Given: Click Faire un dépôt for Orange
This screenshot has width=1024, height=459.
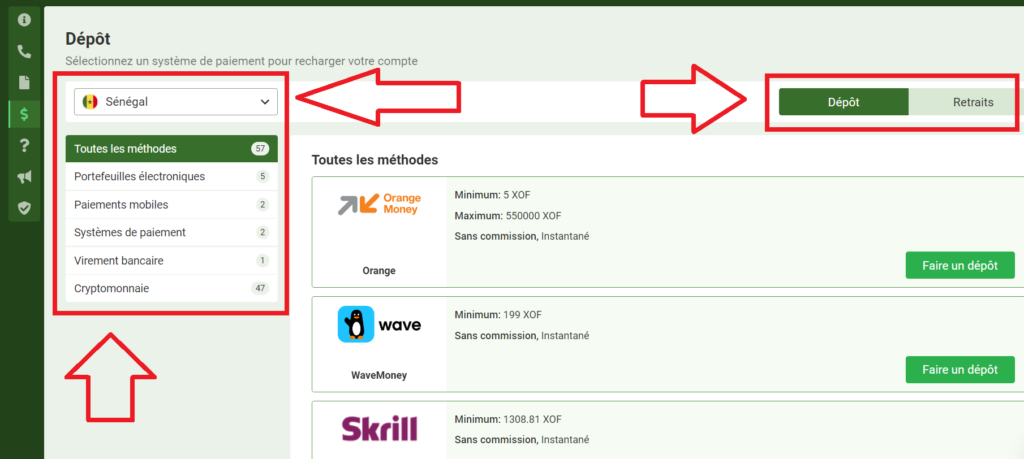Looking at the screenshot, I should click(x=960, y=265).
